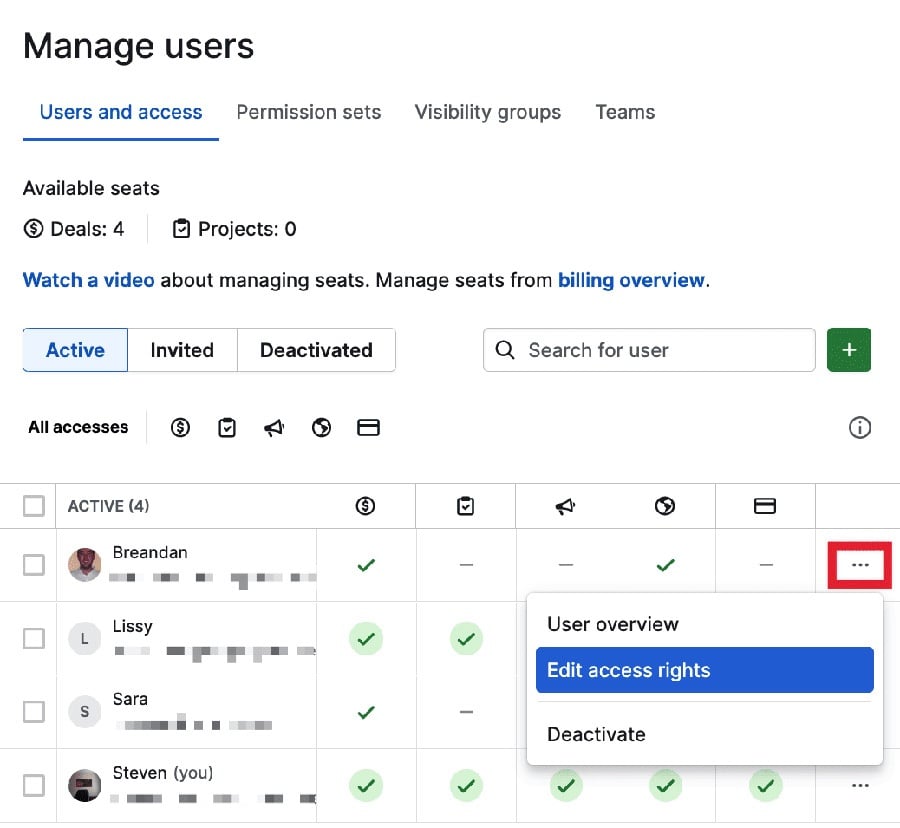Click the search magnifier in the user search
Viewport: 900px width, 828px height.
coord(504,350)
